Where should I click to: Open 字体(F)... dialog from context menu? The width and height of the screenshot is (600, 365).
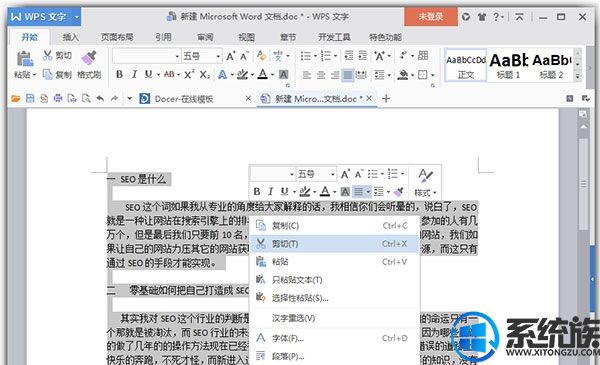334,338
